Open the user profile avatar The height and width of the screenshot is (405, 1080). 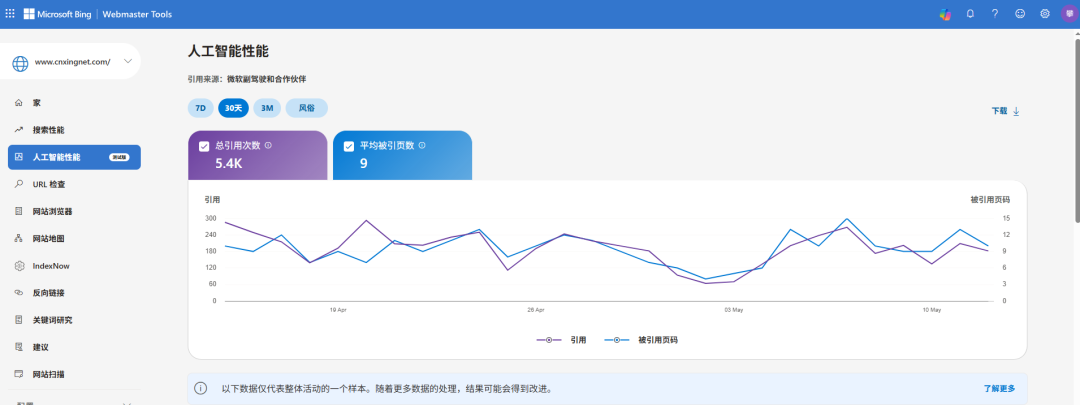[x=1070, y=14]
